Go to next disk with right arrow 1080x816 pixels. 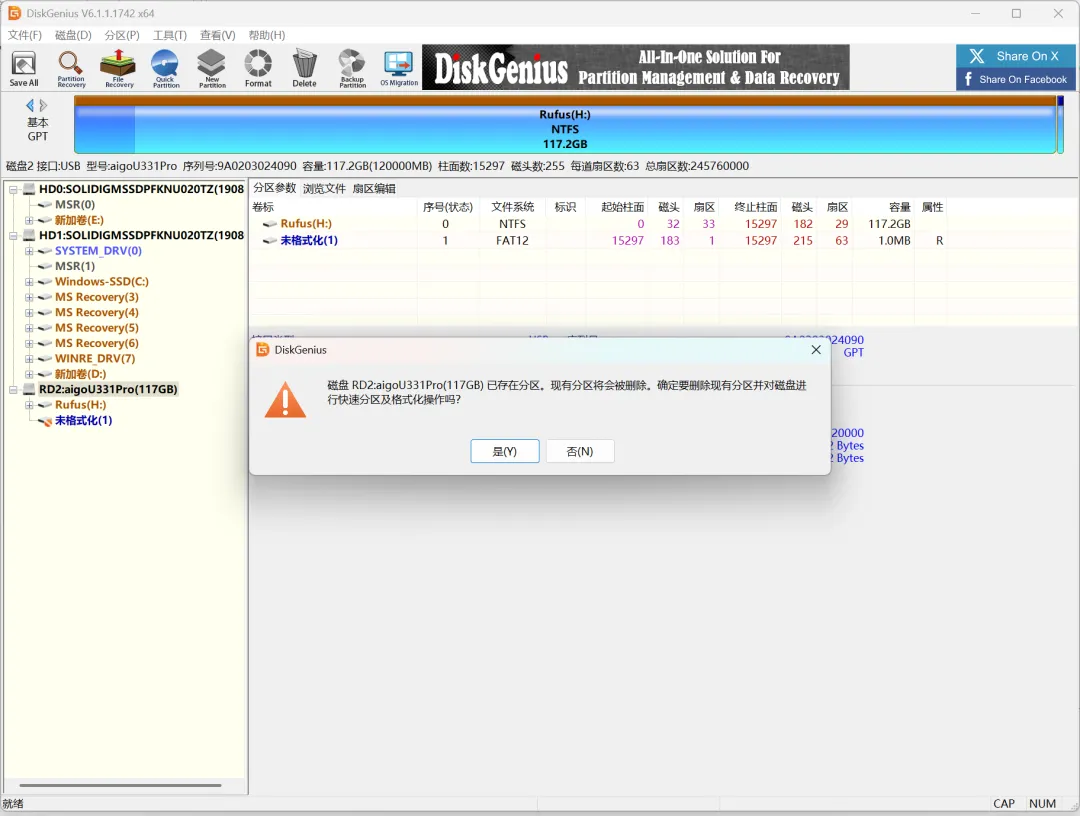coord(43,105)
